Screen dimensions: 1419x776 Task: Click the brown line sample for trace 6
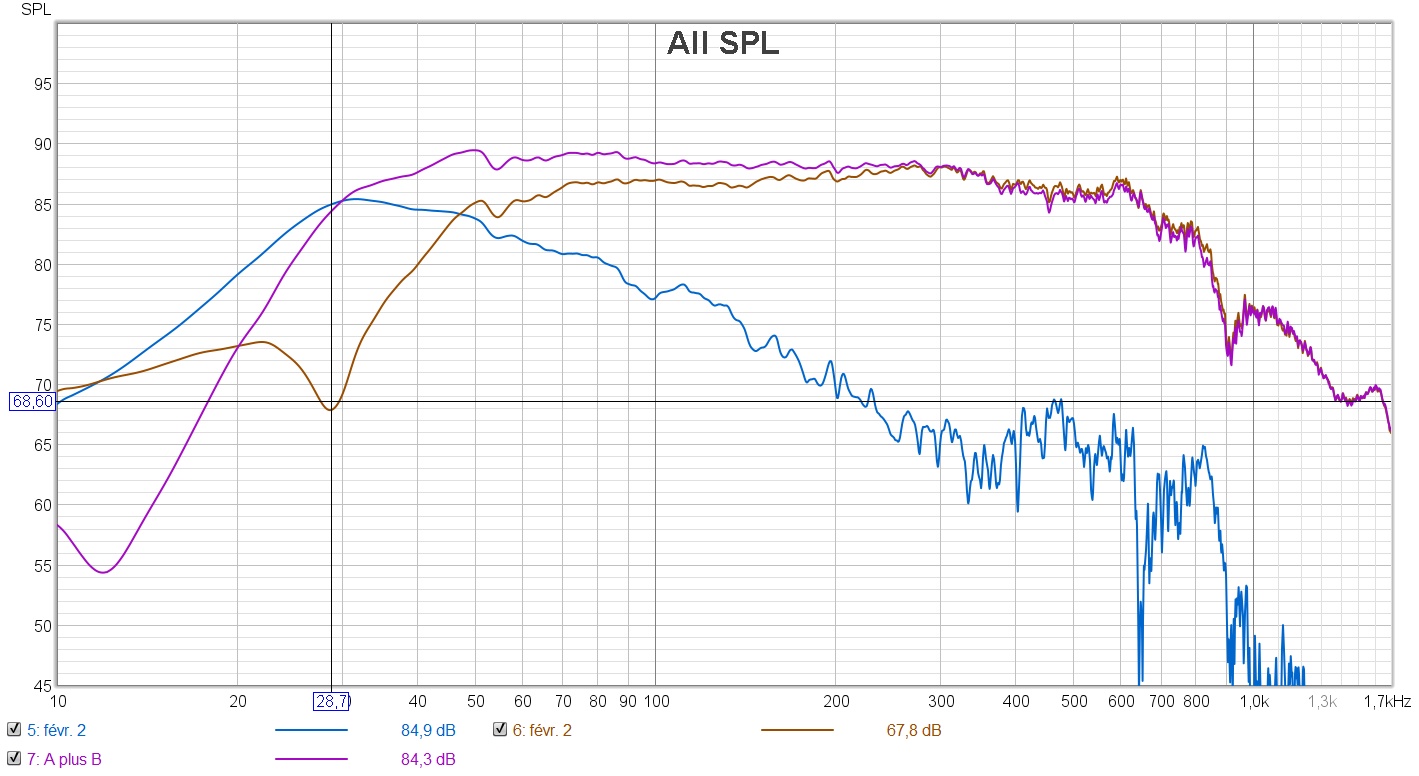pyautogui.click(x=797, y=731)
